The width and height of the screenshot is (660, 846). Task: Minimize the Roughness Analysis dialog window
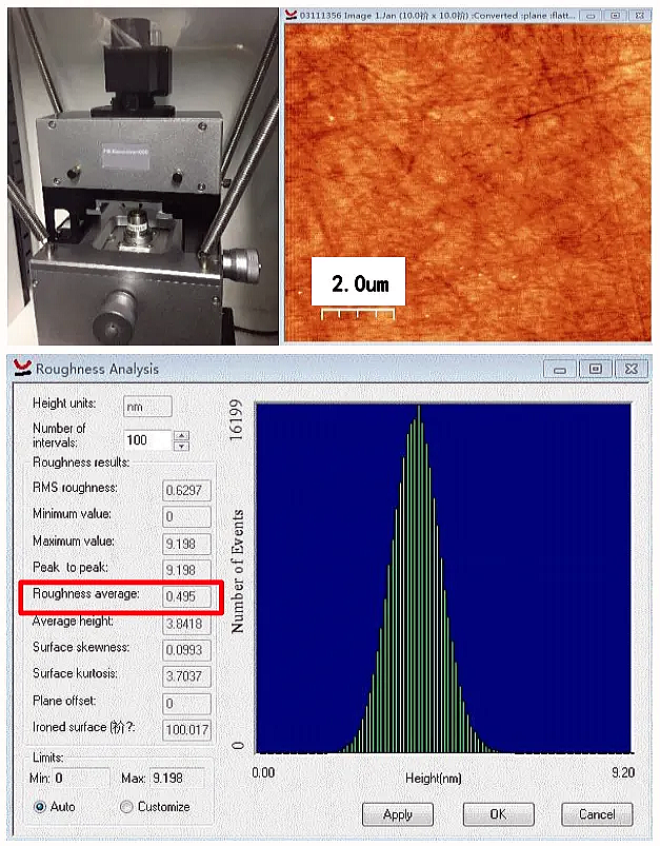(x=563, y=369)
